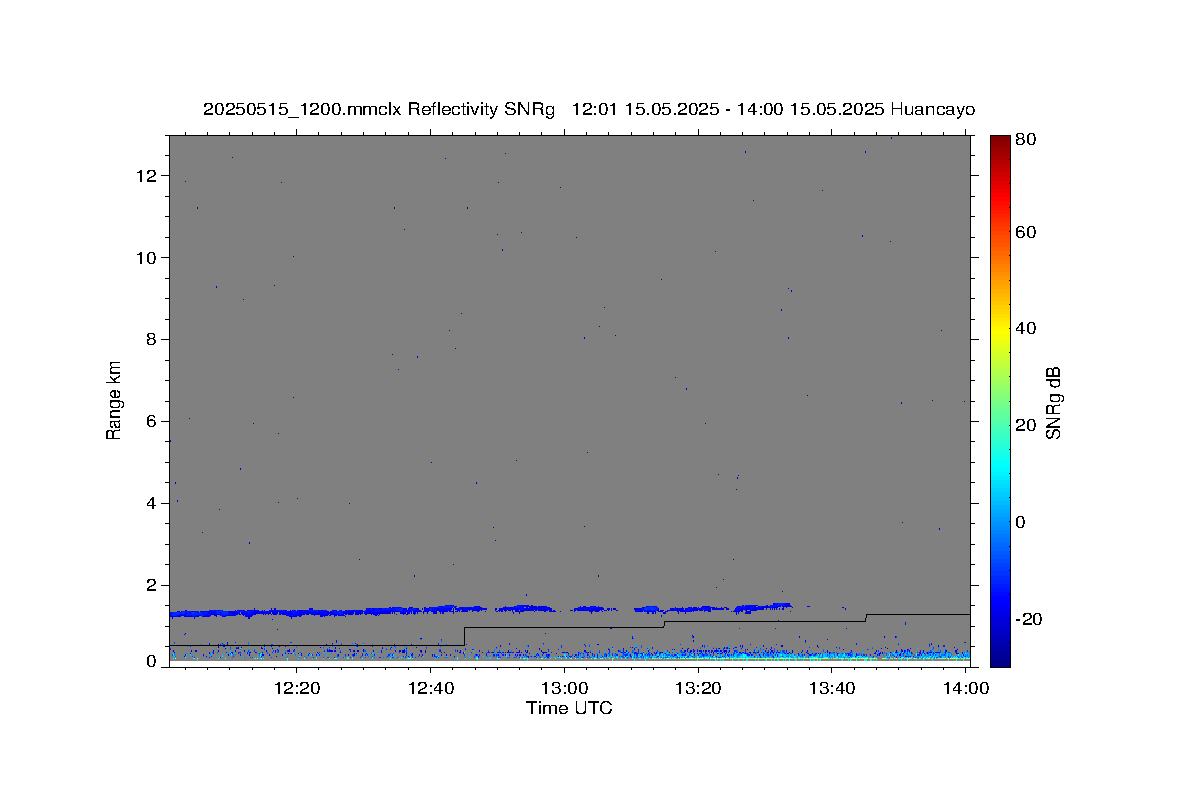This screenshot has width=1200, height=800.
Task: Click the colorbar value 20
Action: pos(1025,425)
